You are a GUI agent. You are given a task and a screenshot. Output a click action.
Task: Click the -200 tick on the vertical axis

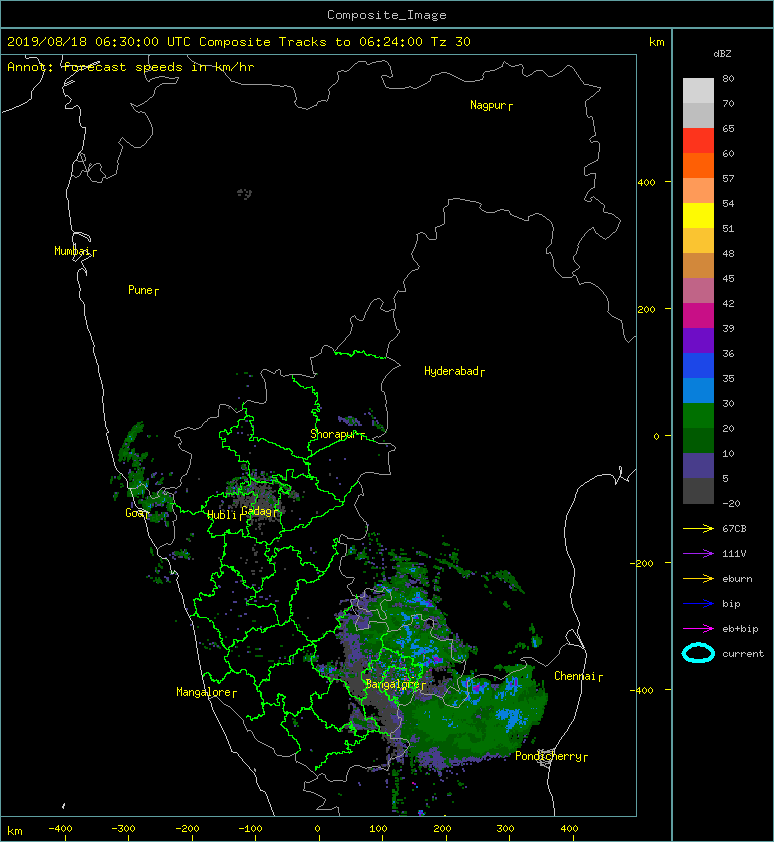coord(643,563)
